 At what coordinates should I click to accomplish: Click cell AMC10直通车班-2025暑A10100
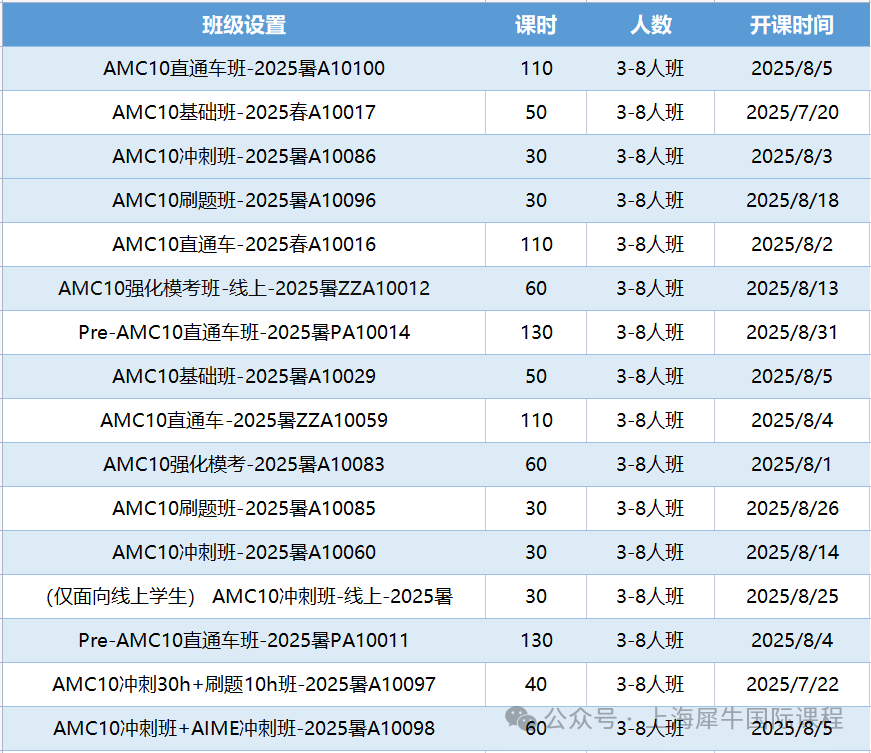pos(244,68)
